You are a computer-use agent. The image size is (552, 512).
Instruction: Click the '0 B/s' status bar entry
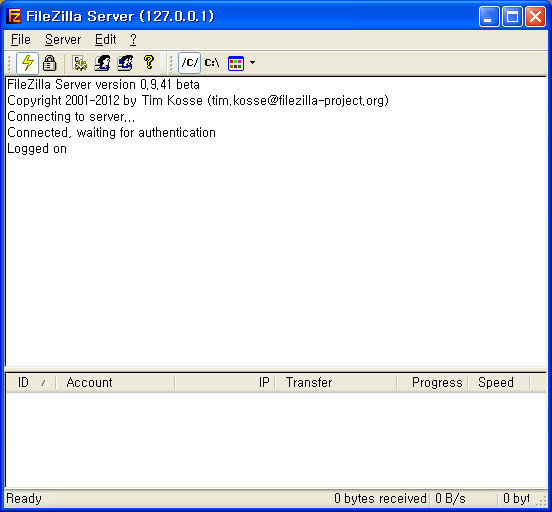point(450,499)
